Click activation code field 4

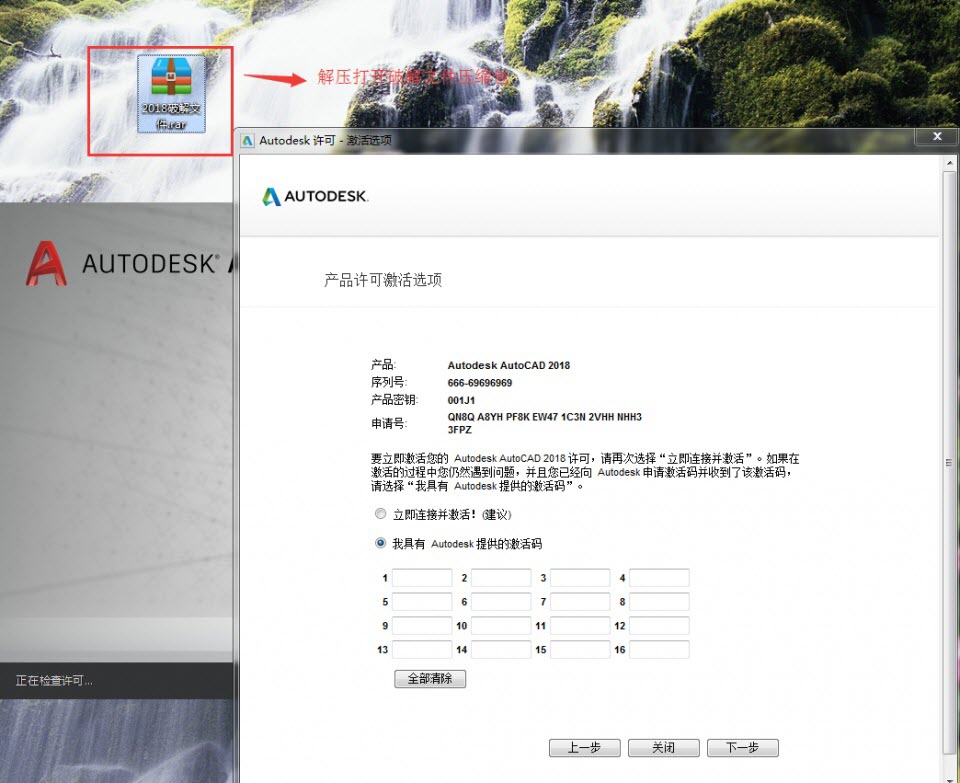pos(659,578)
